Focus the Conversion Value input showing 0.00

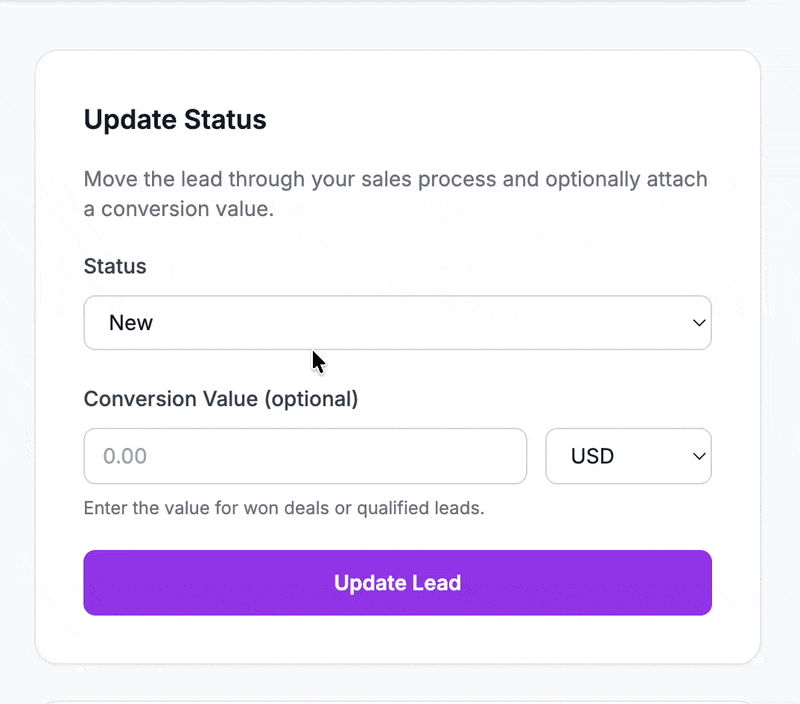[x=305, y=456]
